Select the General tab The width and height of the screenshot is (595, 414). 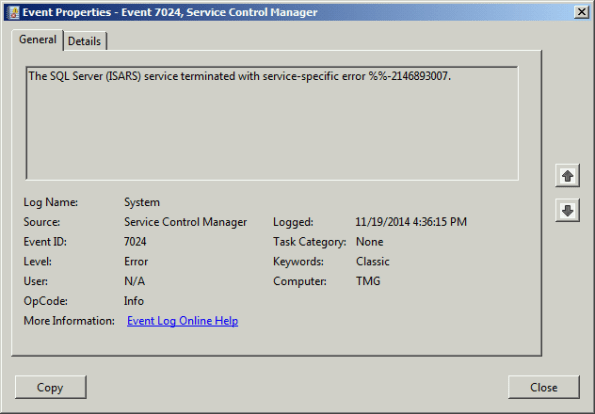tap(38, 40)
